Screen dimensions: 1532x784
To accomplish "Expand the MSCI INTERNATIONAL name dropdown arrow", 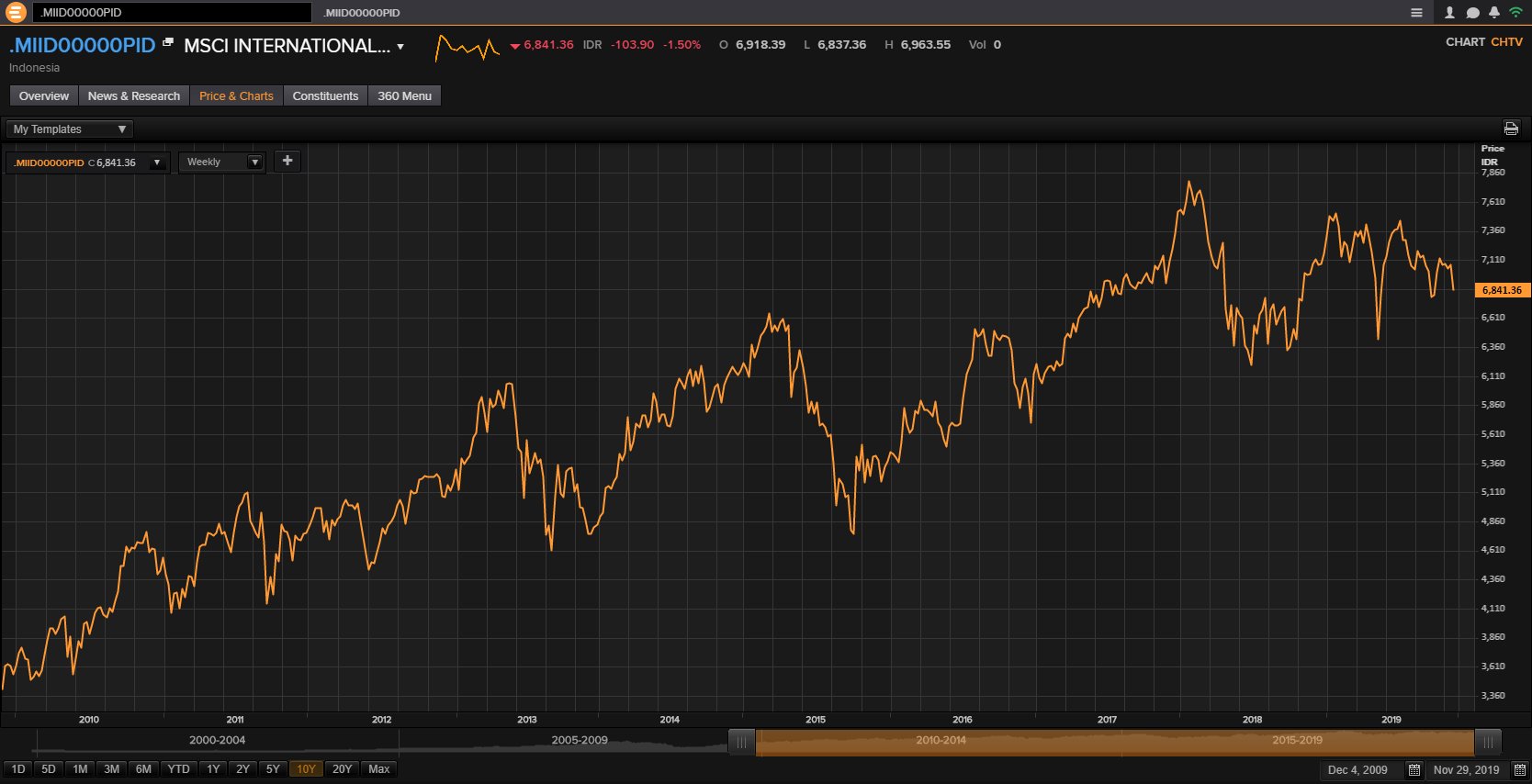I will click(400, 47).
